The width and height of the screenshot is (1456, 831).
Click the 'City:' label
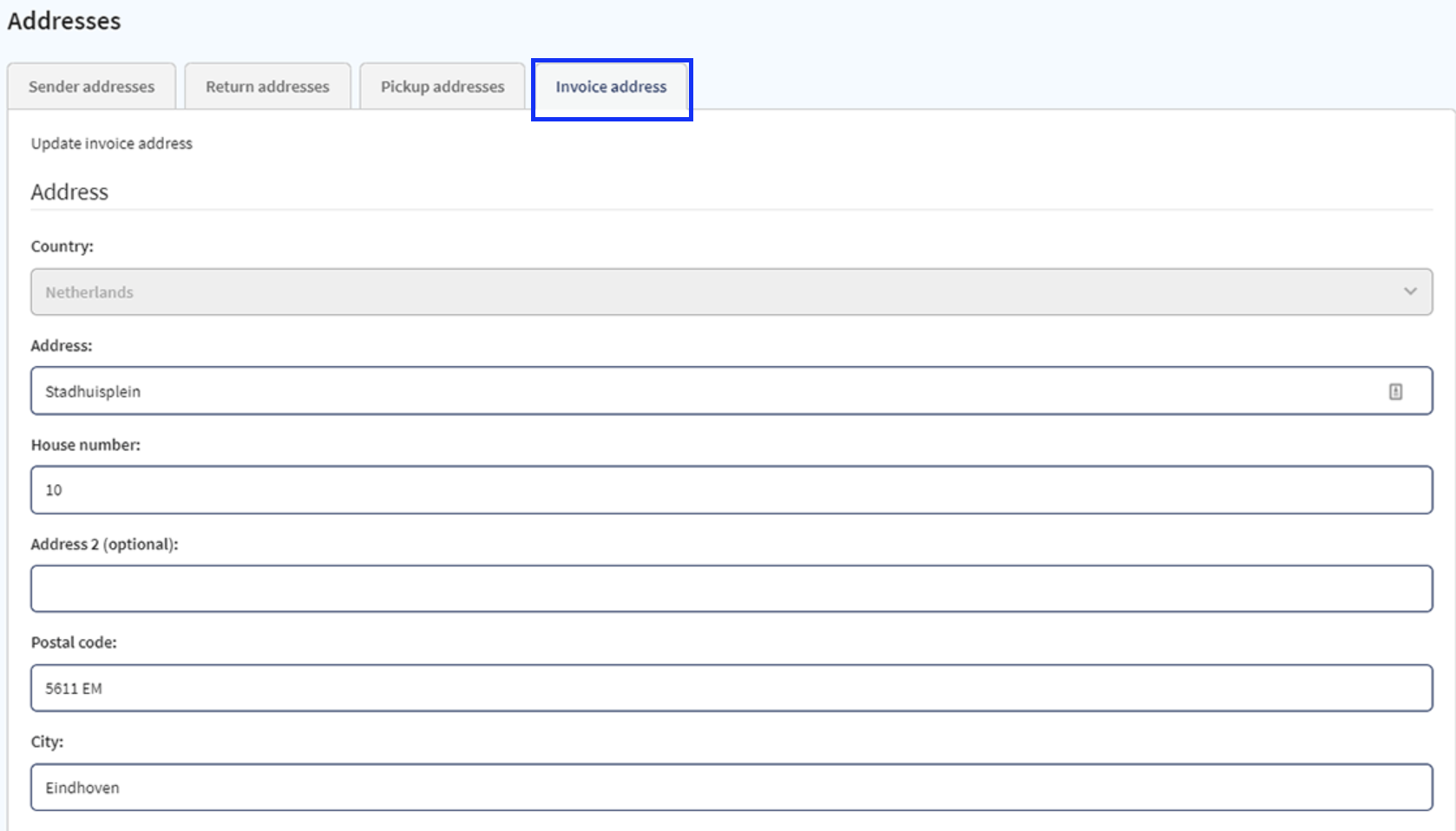point(47,742)
